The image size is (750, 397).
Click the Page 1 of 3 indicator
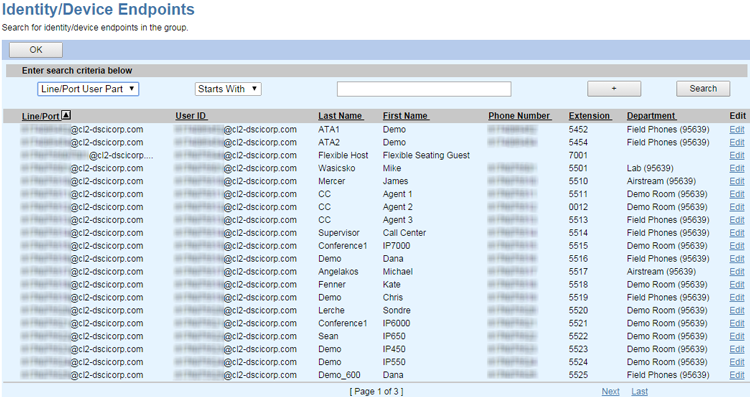pos(376,391)
